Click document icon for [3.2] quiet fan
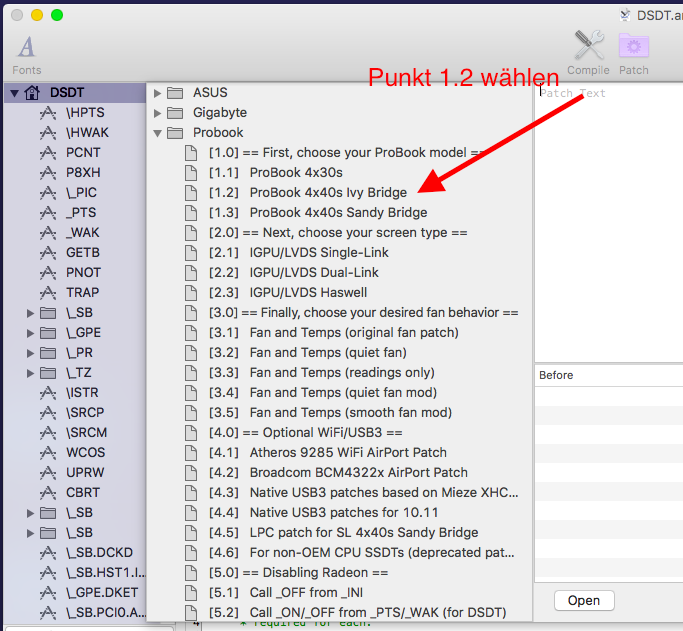 point(191,353)
